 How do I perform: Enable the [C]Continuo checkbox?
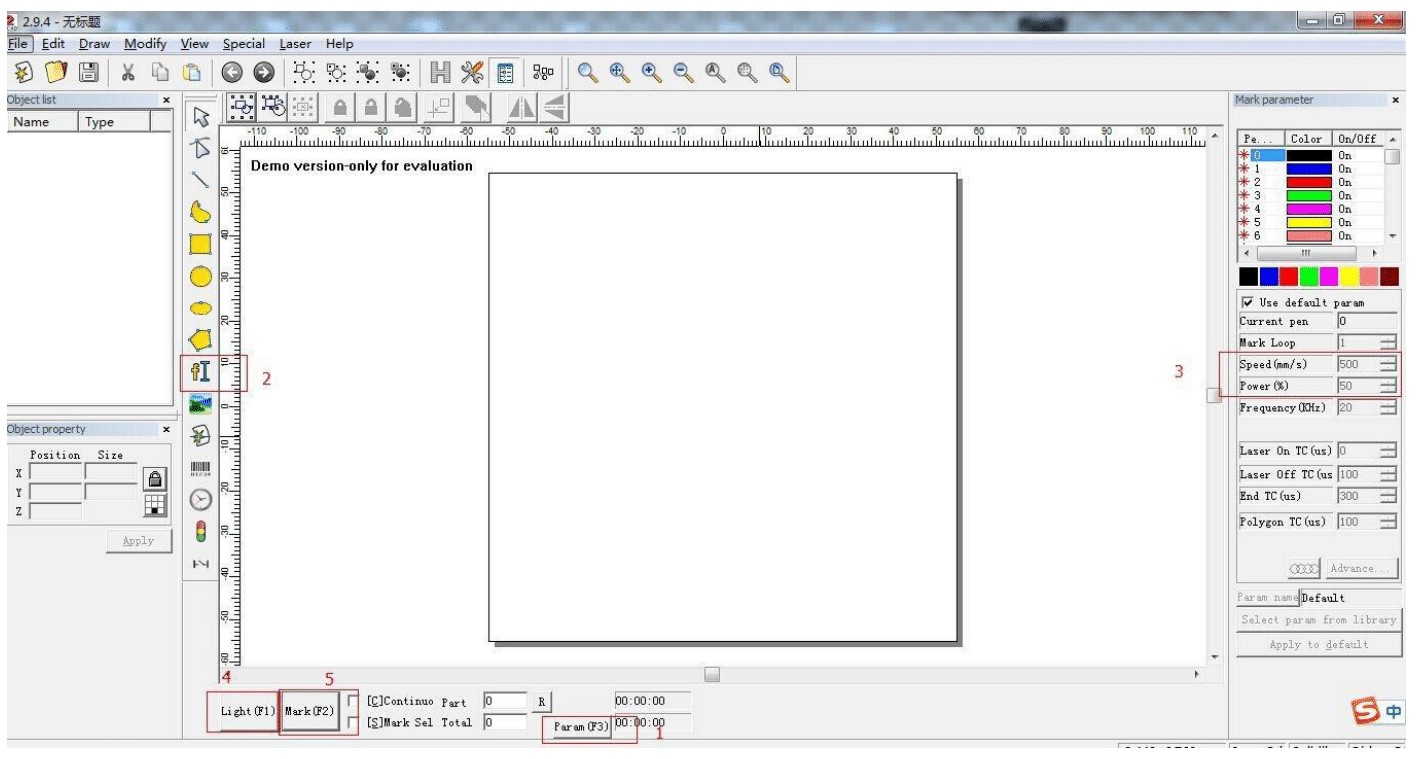(x=353, y=701)
